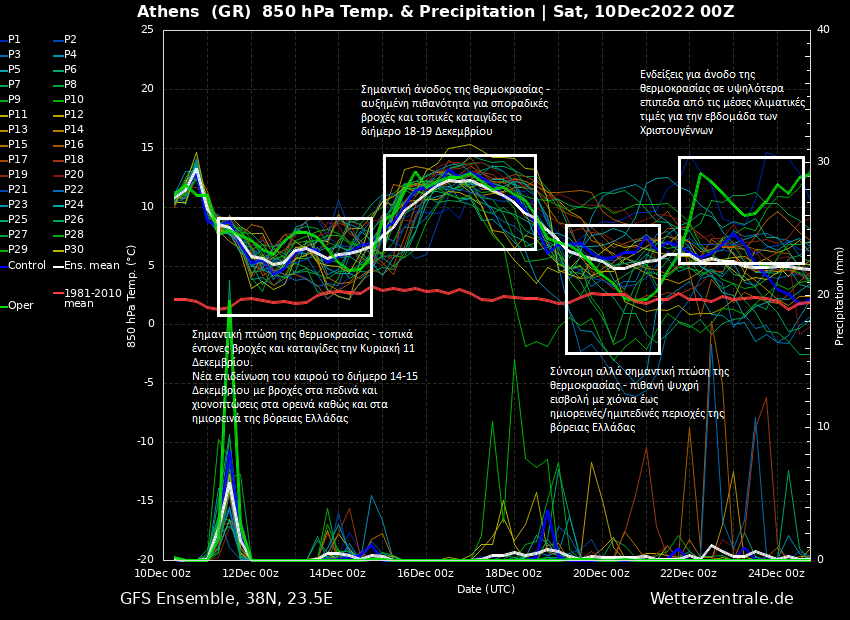
Task: Select the green Oper legend entry
Action: coord(20,306)
